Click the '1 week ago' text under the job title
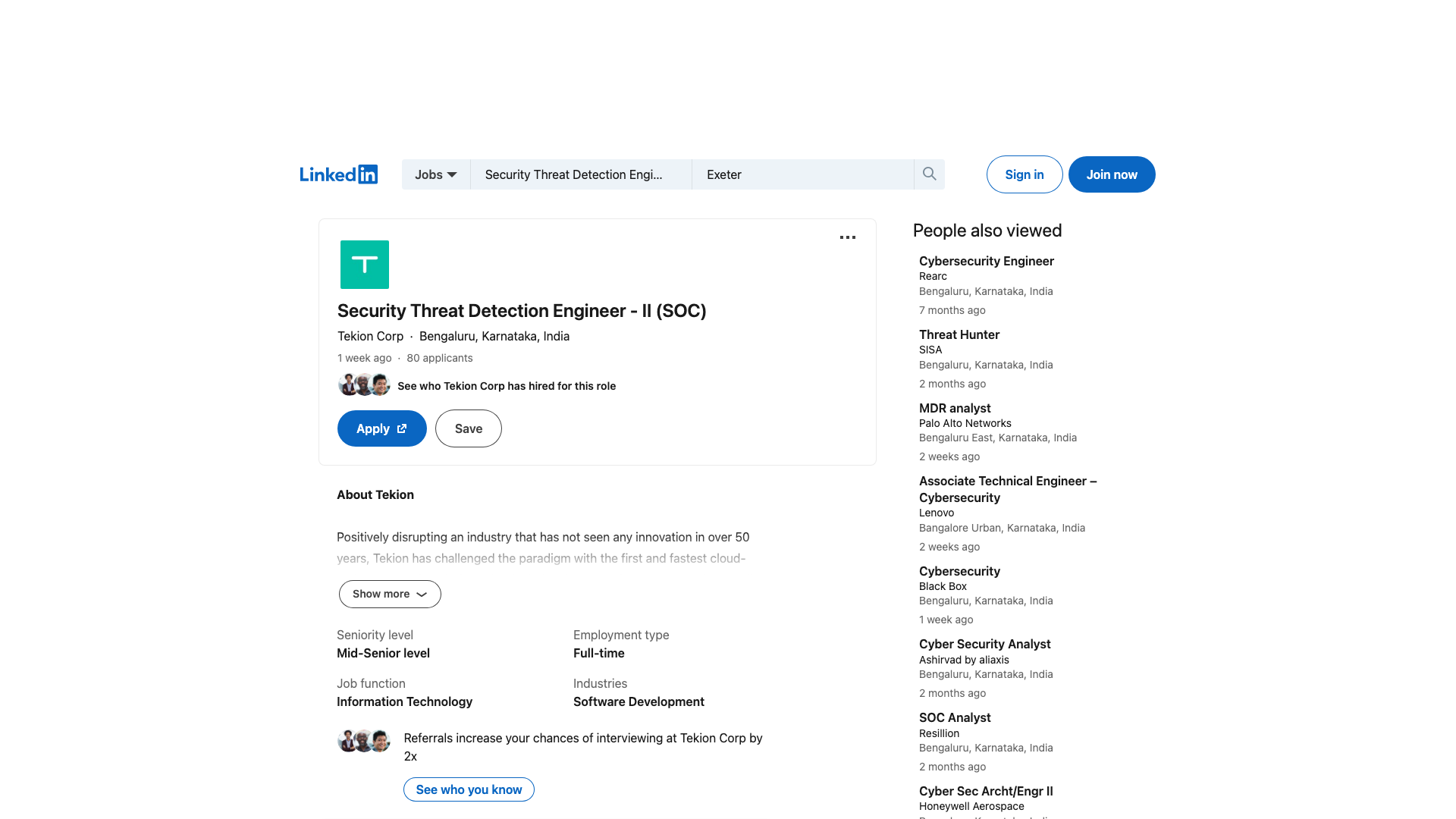The width and height of the screenshot is (1456, 819). click(365, 358)
